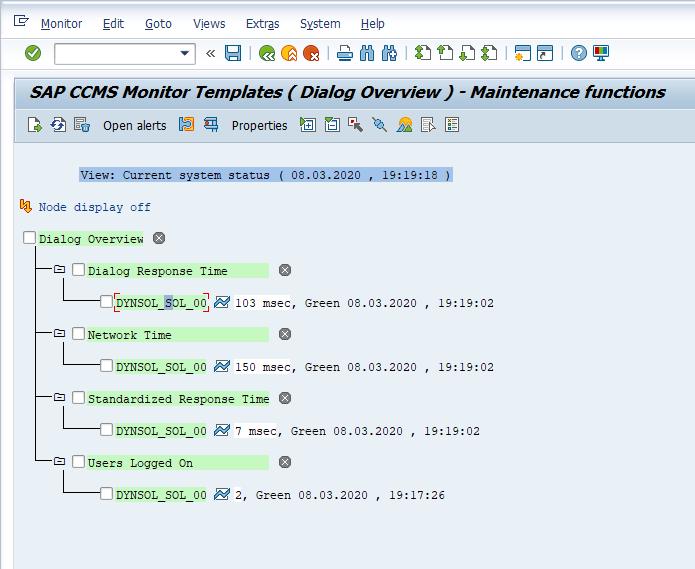Check the Users Logged On checkbox
695x569 pixels.
78,461
